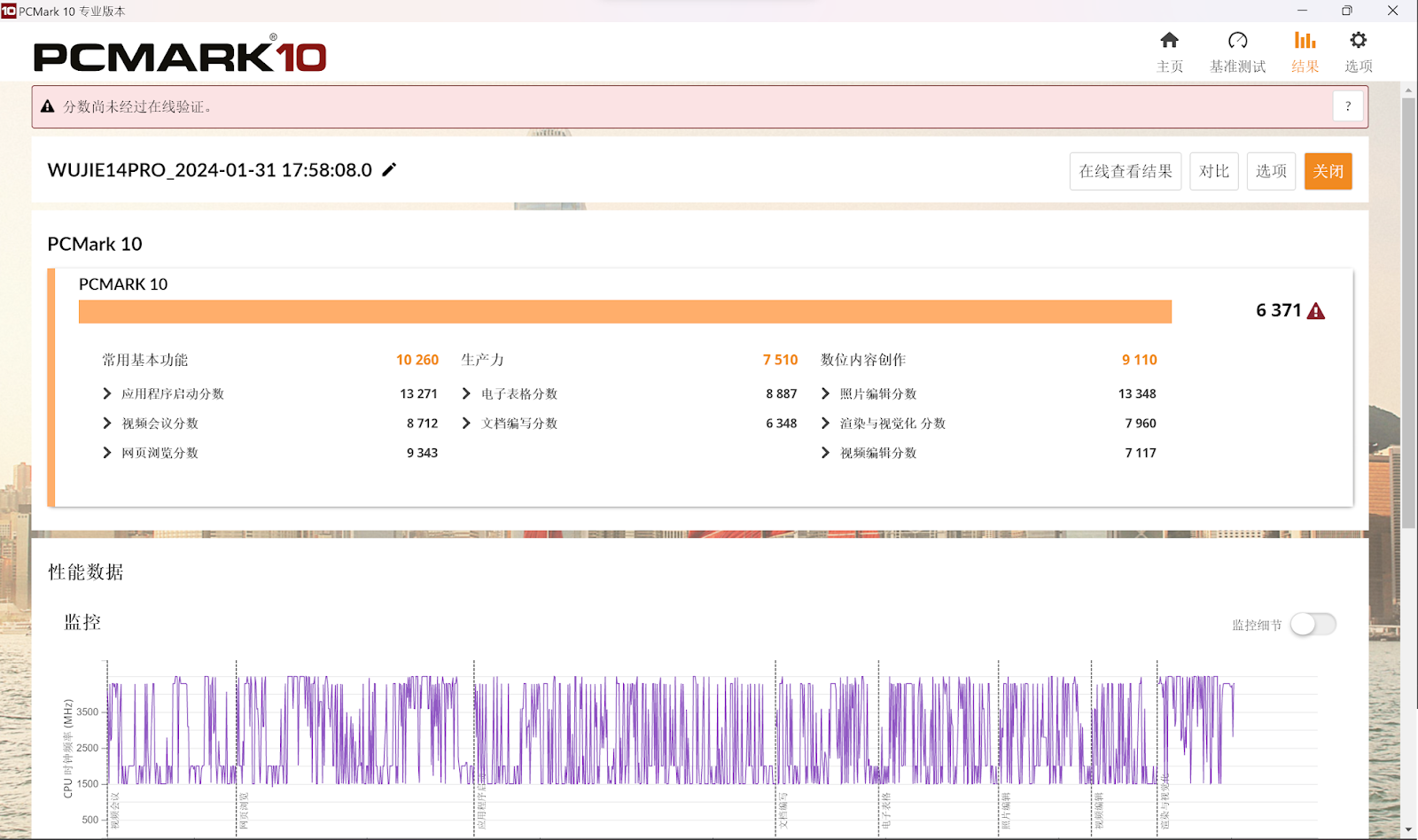Viewport: 1418px width, 840px height.
Task: Click scrollbar up arrow
Action: pyautogui.click(x=1408, y=90)
